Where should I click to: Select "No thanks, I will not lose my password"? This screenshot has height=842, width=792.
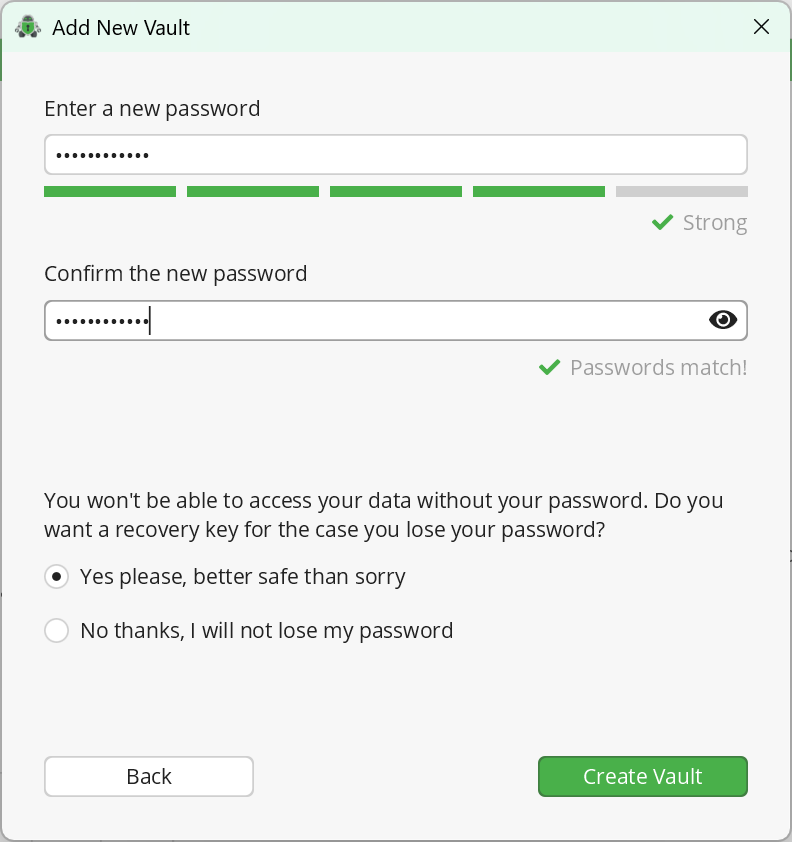(57, 631)
